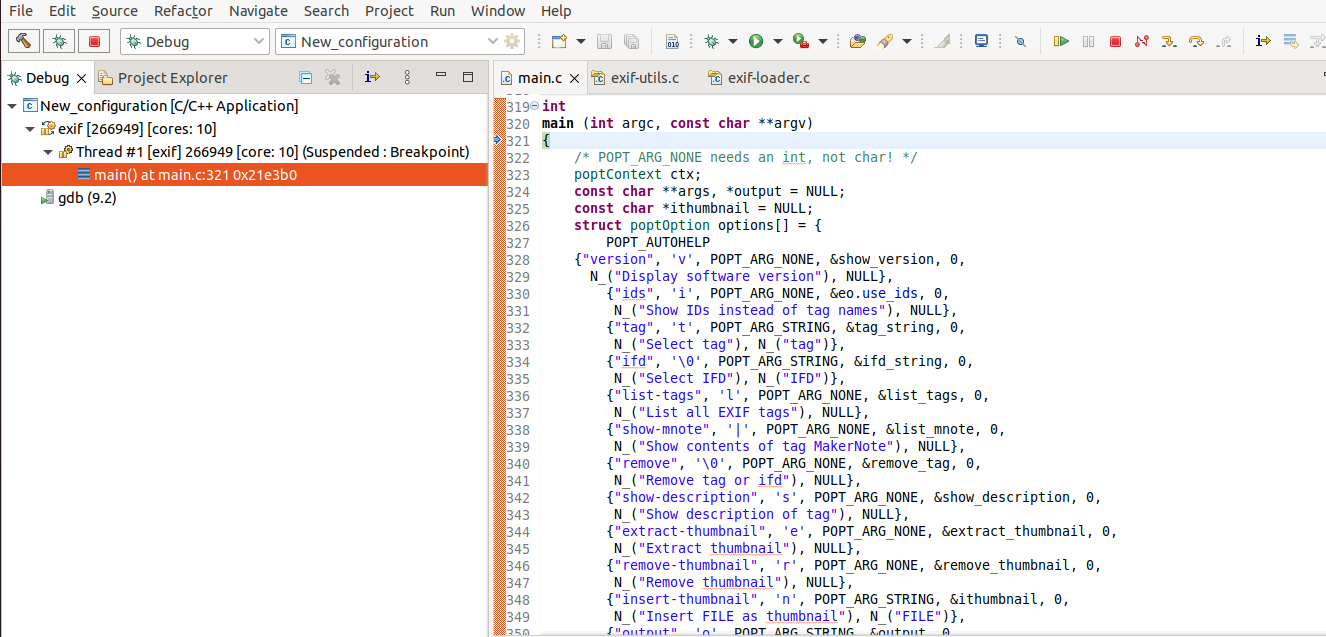Viewport: 1326px width, 637px height.
Task: Remove all terminated launches in Debug view
Action: tap(333, 76)
